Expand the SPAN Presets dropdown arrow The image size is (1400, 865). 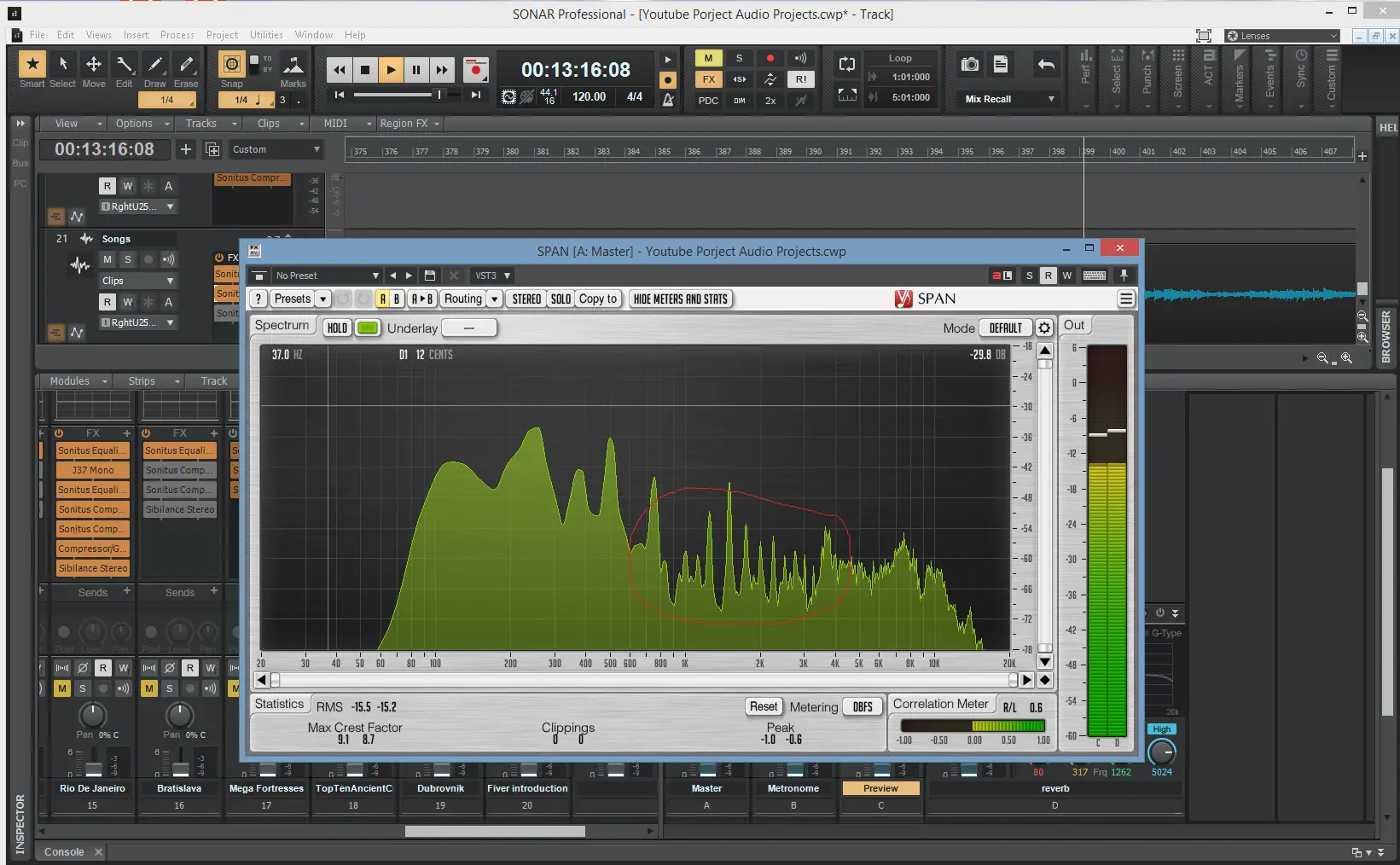323,299
